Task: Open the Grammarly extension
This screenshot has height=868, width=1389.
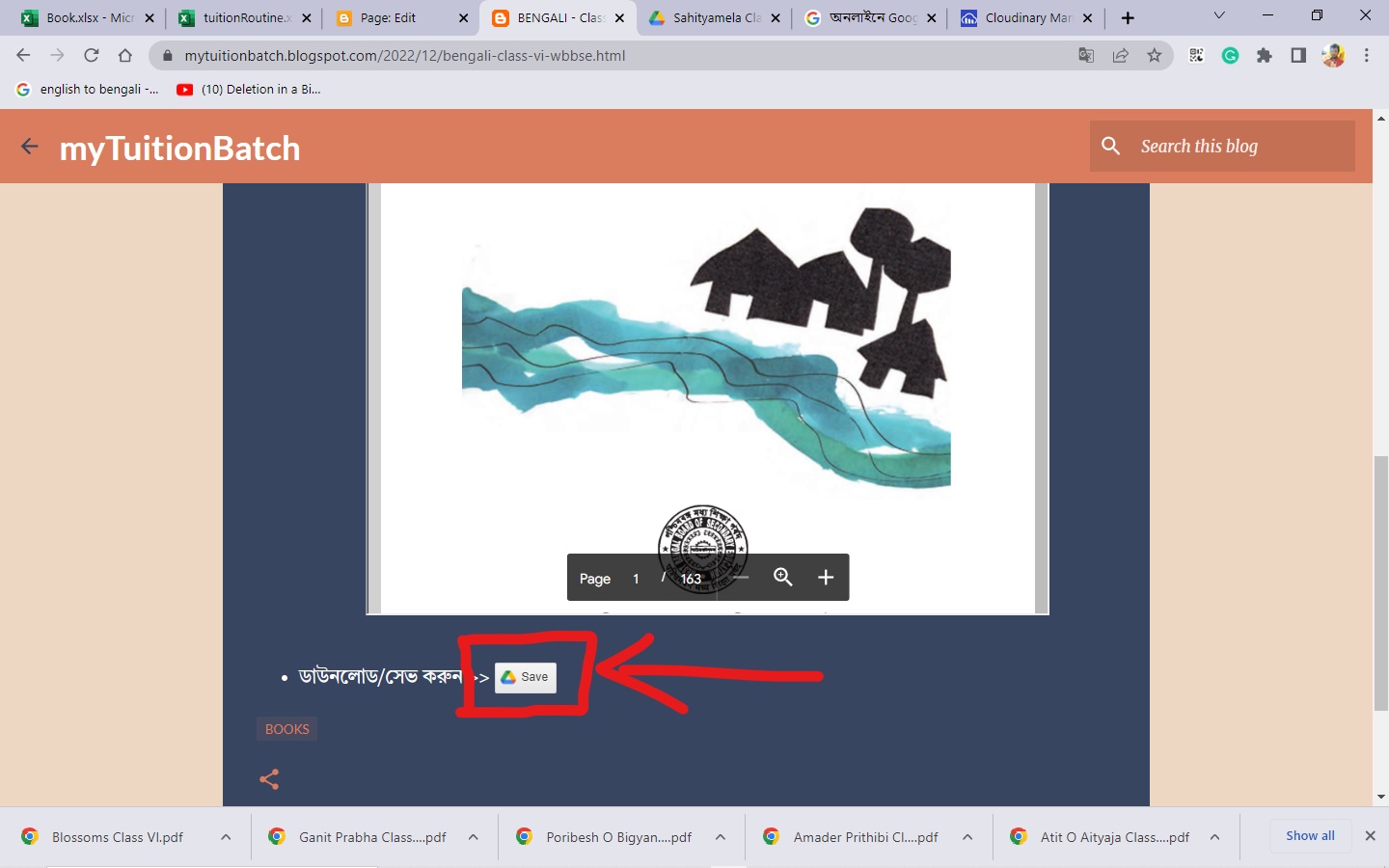Action: pyautogui.click(x=1230, y=56)
